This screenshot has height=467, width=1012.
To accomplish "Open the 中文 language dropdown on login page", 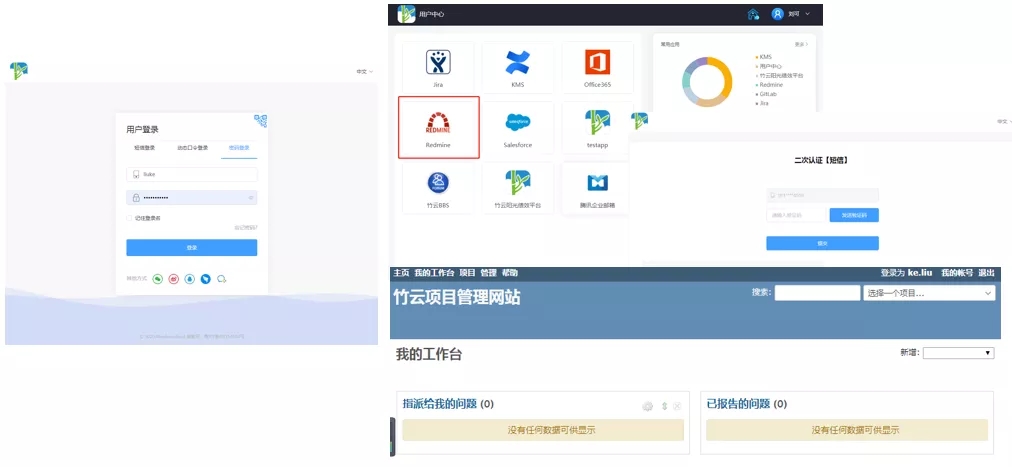I will (365, 72).
